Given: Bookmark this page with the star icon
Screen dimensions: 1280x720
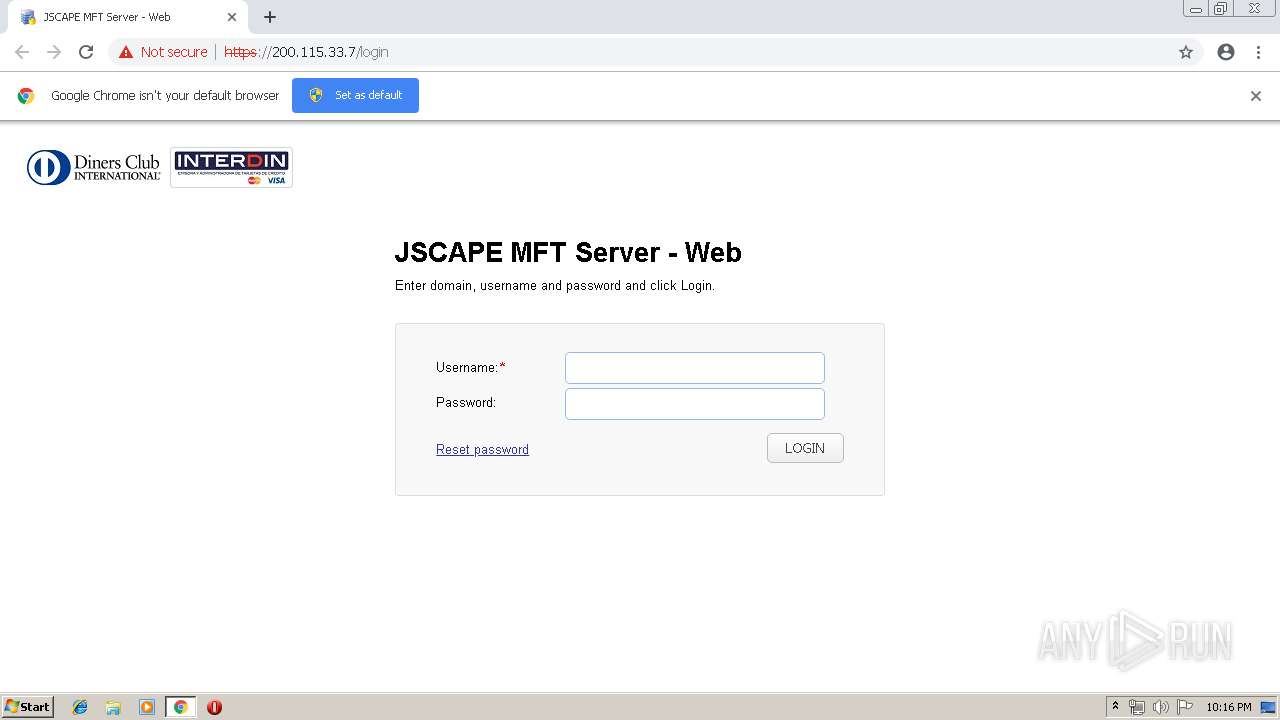Looking at the screenshot, I should tap(1186, 52).
